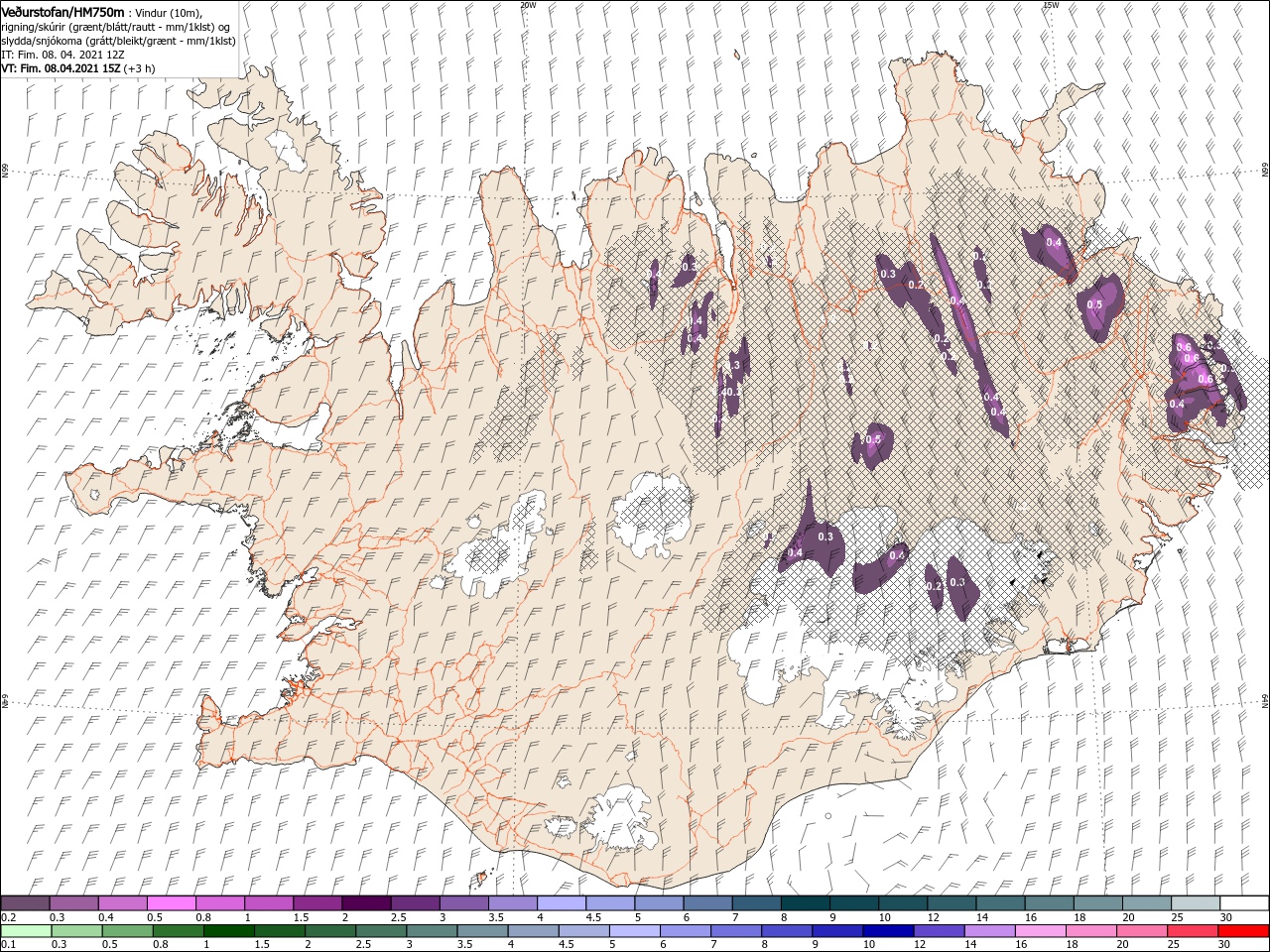Select the rain legend swatch starting at 2

tap(330, 931)
